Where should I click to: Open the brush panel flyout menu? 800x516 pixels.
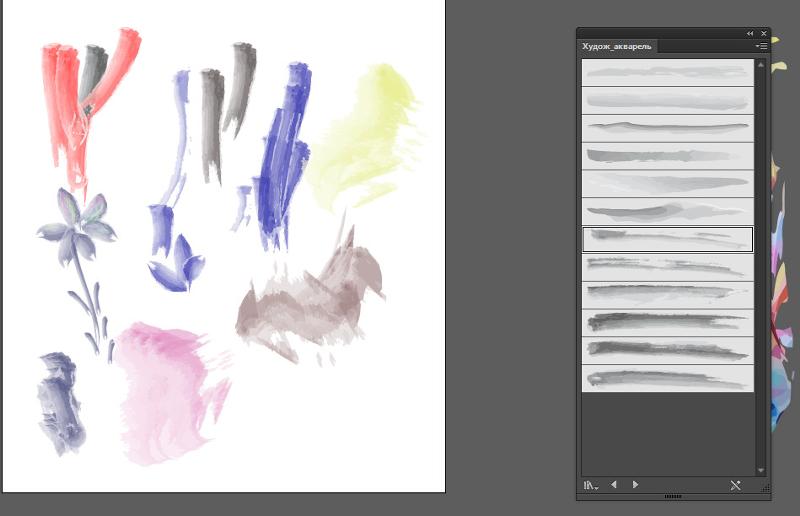[x=761, y=46]
